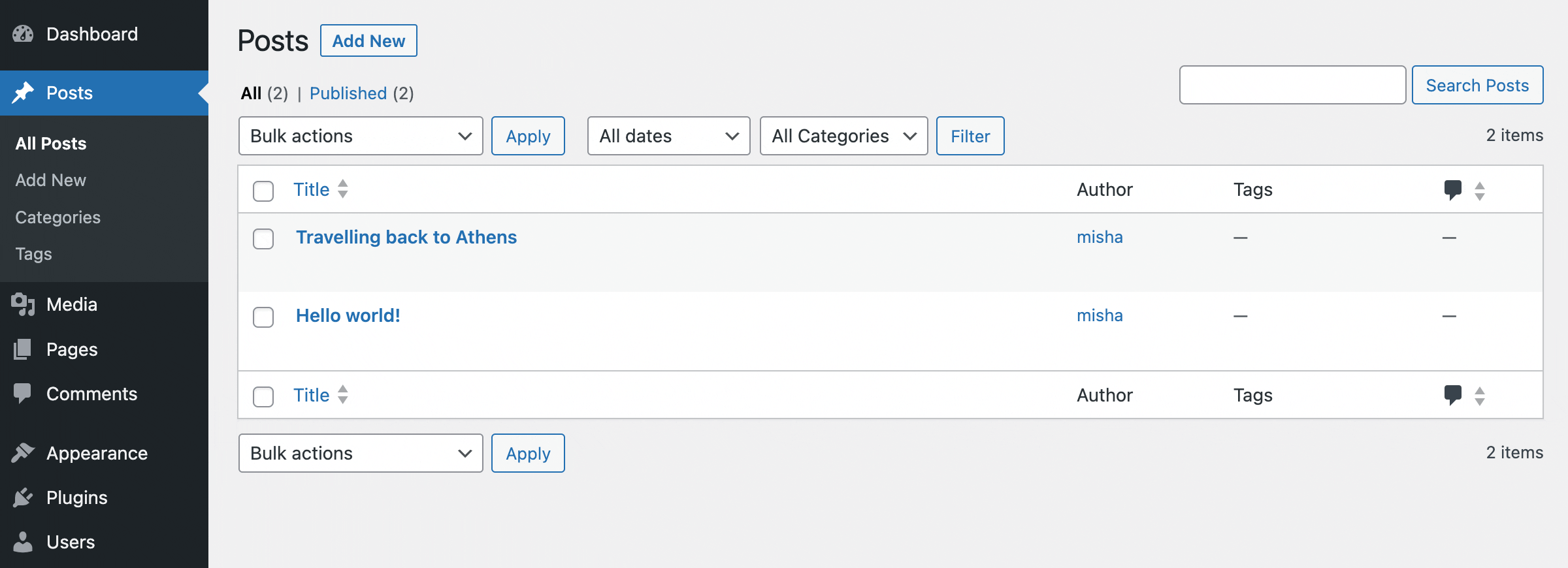Click the Appearance paintbrush icon
The height and width of the screenshot is (568, 1568).
tap(23, 452)
